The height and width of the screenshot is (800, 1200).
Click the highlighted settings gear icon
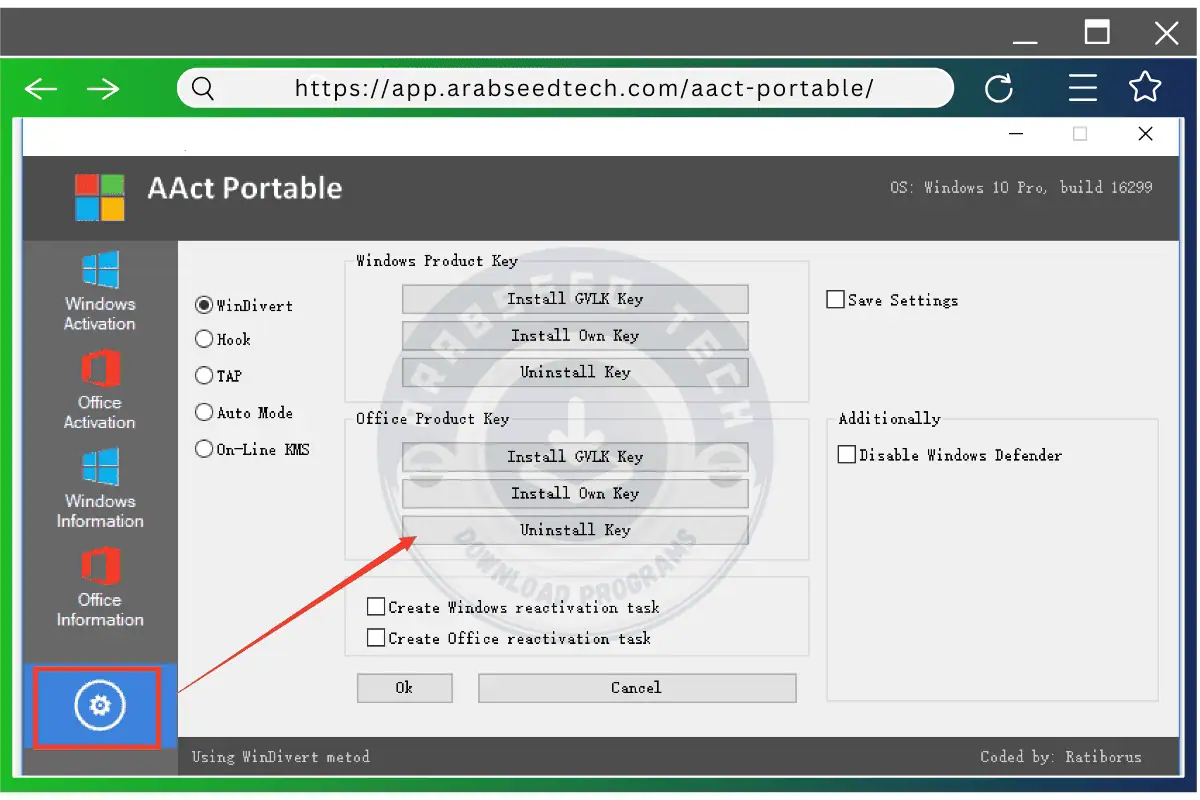point(97,705)
